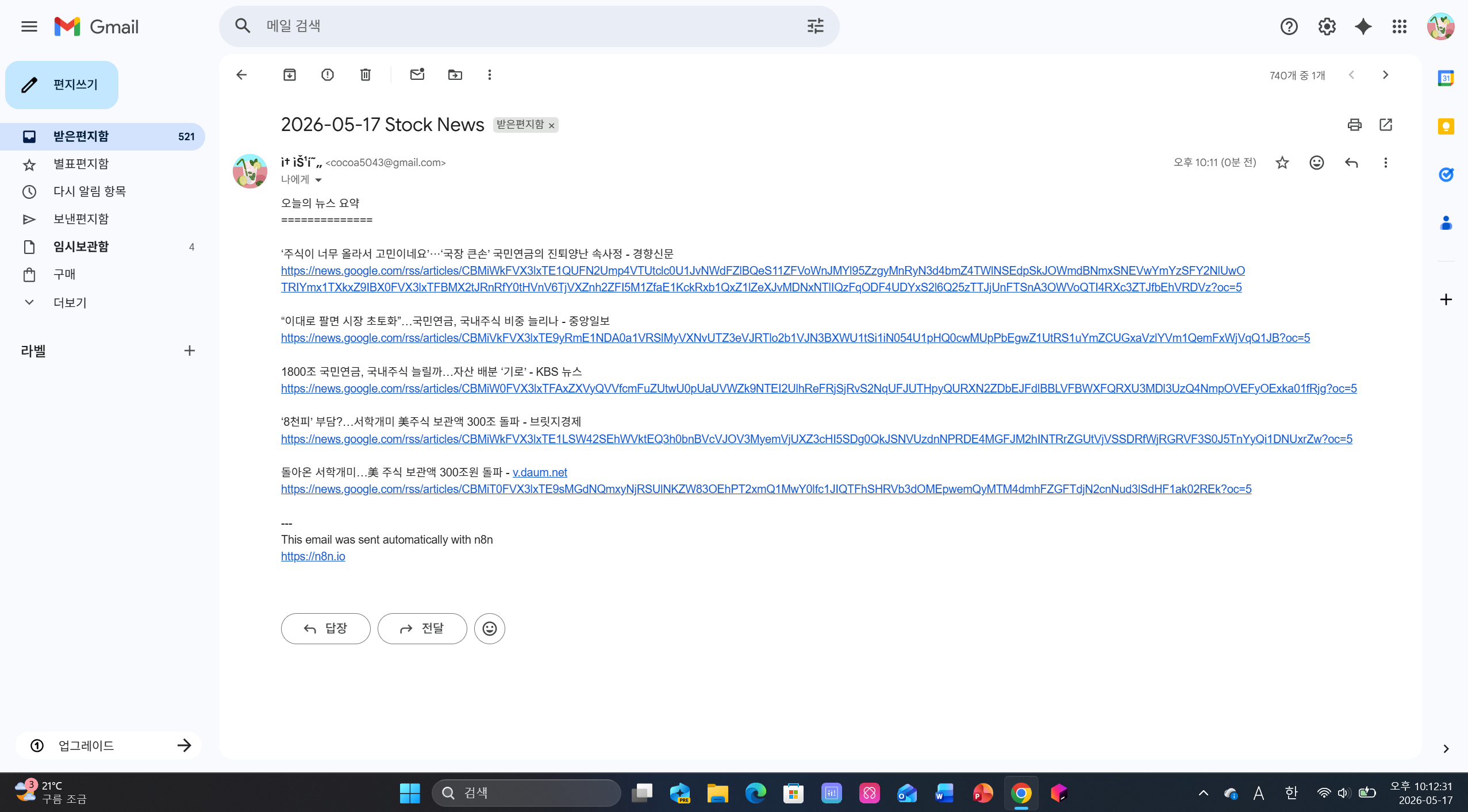Image resolution: width=1468 pixels, height=812 pixels.
Task: Open Microsoft Edge from taskbar
Action: click(x=755, y=793)
